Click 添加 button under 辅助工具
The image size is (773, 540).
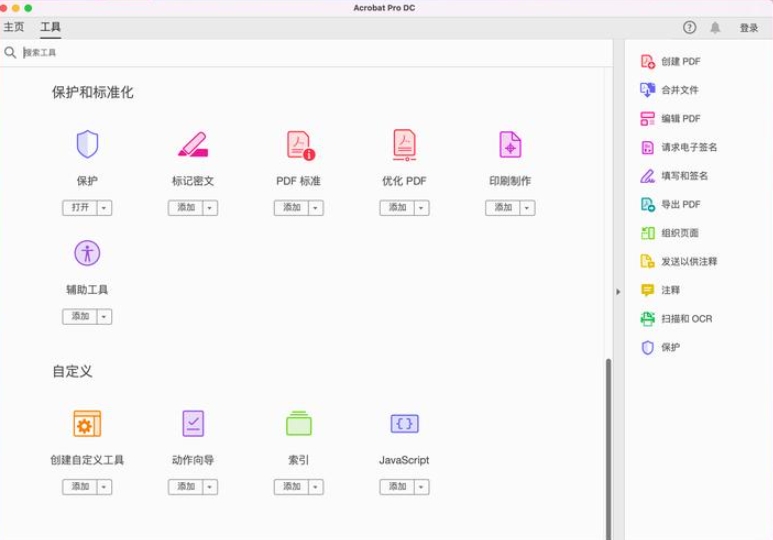(80, 316)
